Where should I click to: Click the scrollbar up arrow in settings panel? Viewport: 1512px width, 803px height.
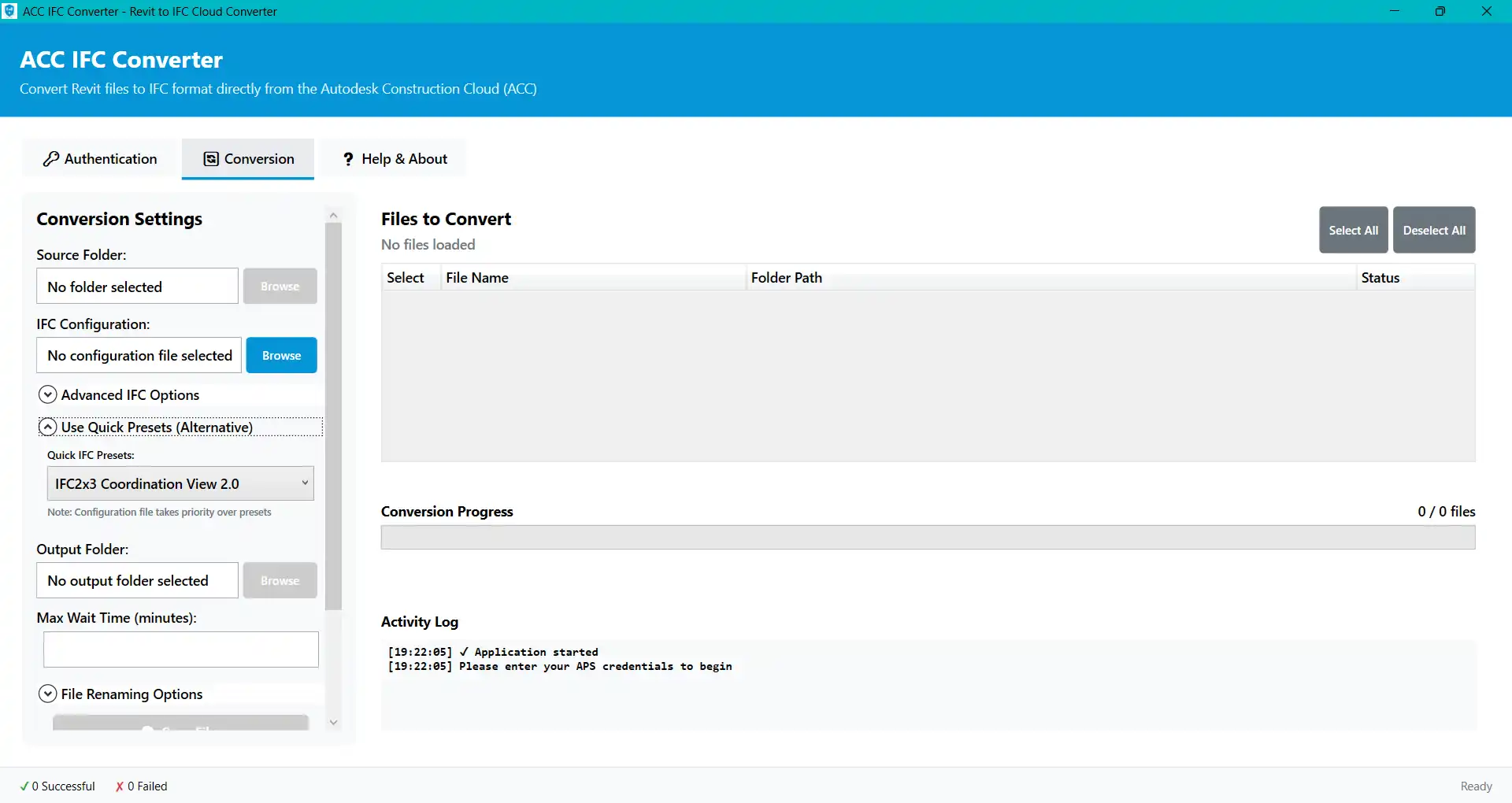tap(333, 215)
